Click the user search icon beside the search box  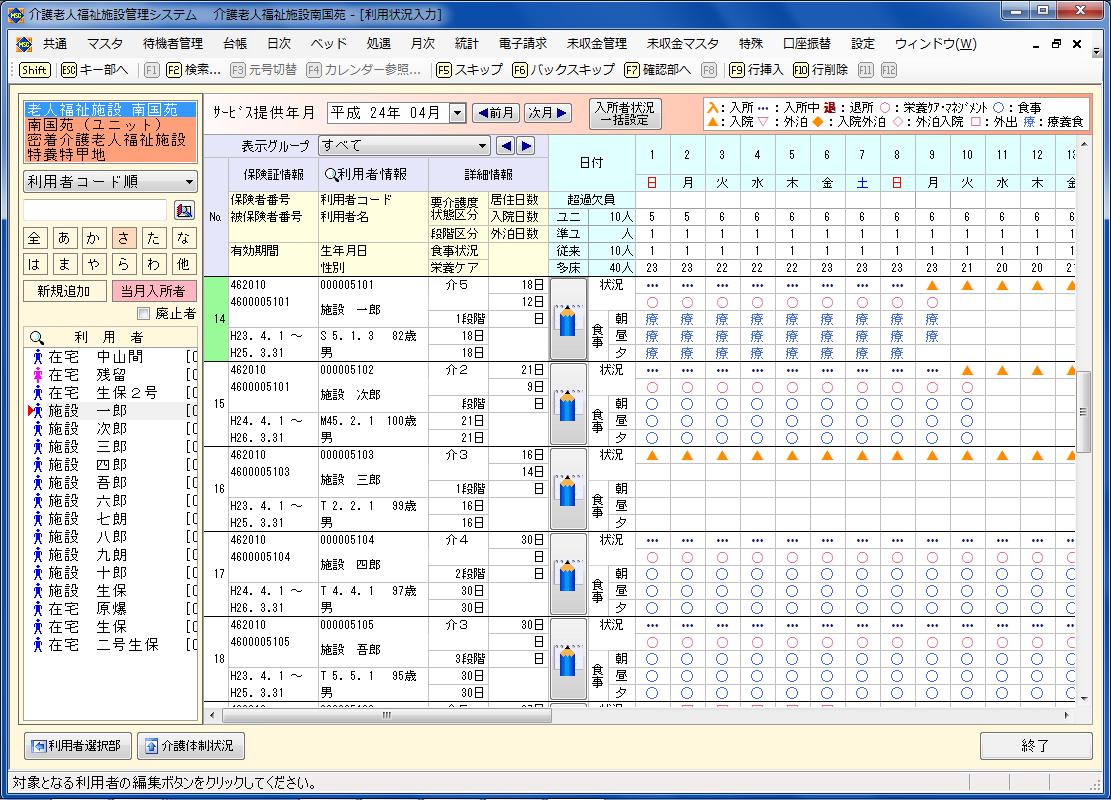tap(183, 210)
